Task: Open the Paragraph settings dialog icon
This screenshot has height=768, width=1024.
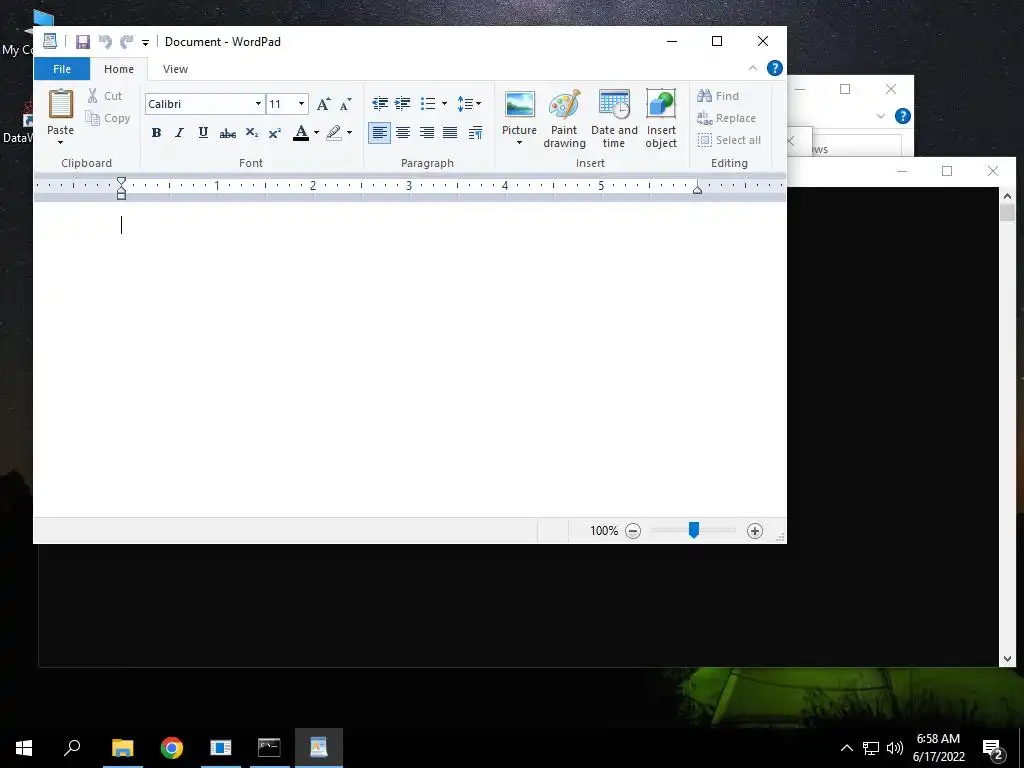Action: 475,133
